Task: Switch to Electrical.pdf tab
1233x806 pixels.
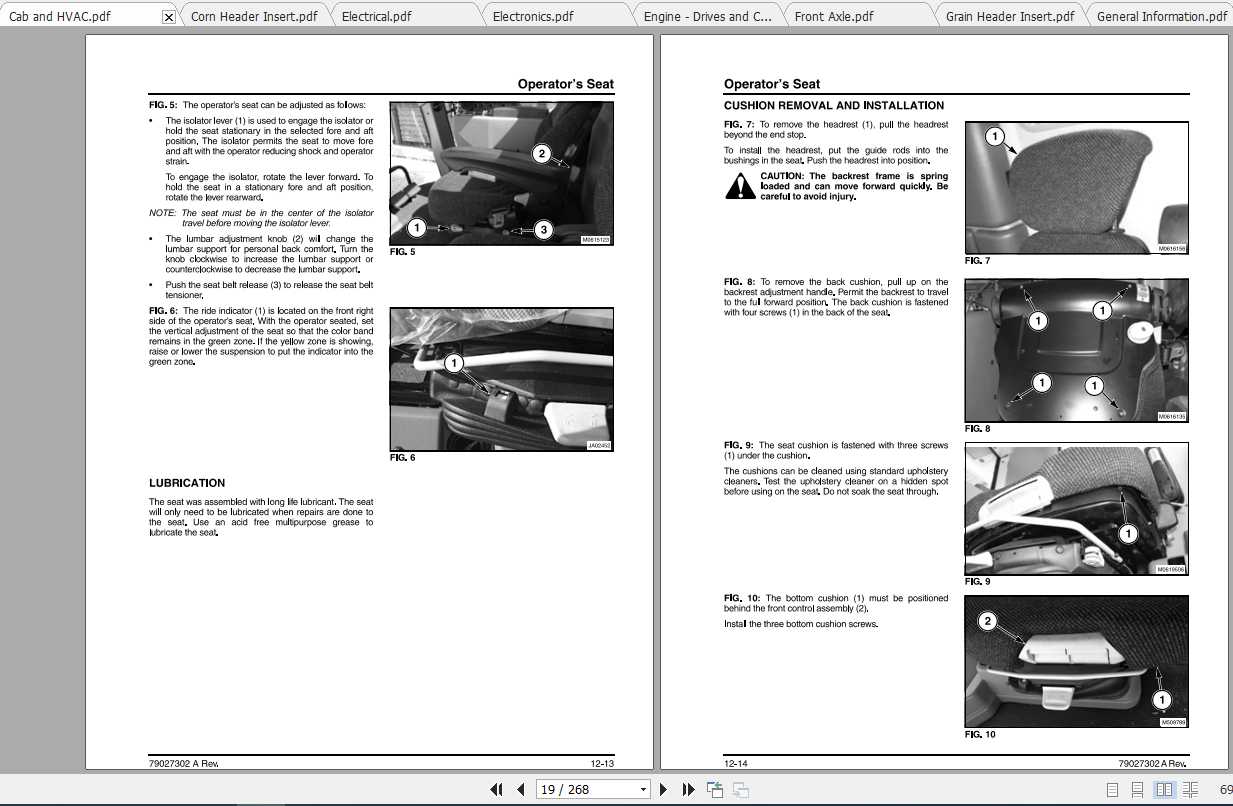Action: (x=376, y=16)
